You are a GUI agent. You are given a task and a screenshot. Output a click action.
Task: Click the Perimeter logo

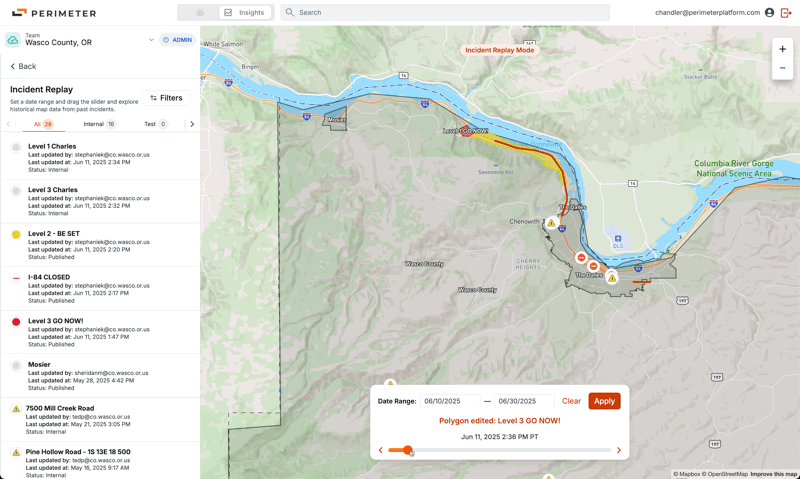pos(54,13)
